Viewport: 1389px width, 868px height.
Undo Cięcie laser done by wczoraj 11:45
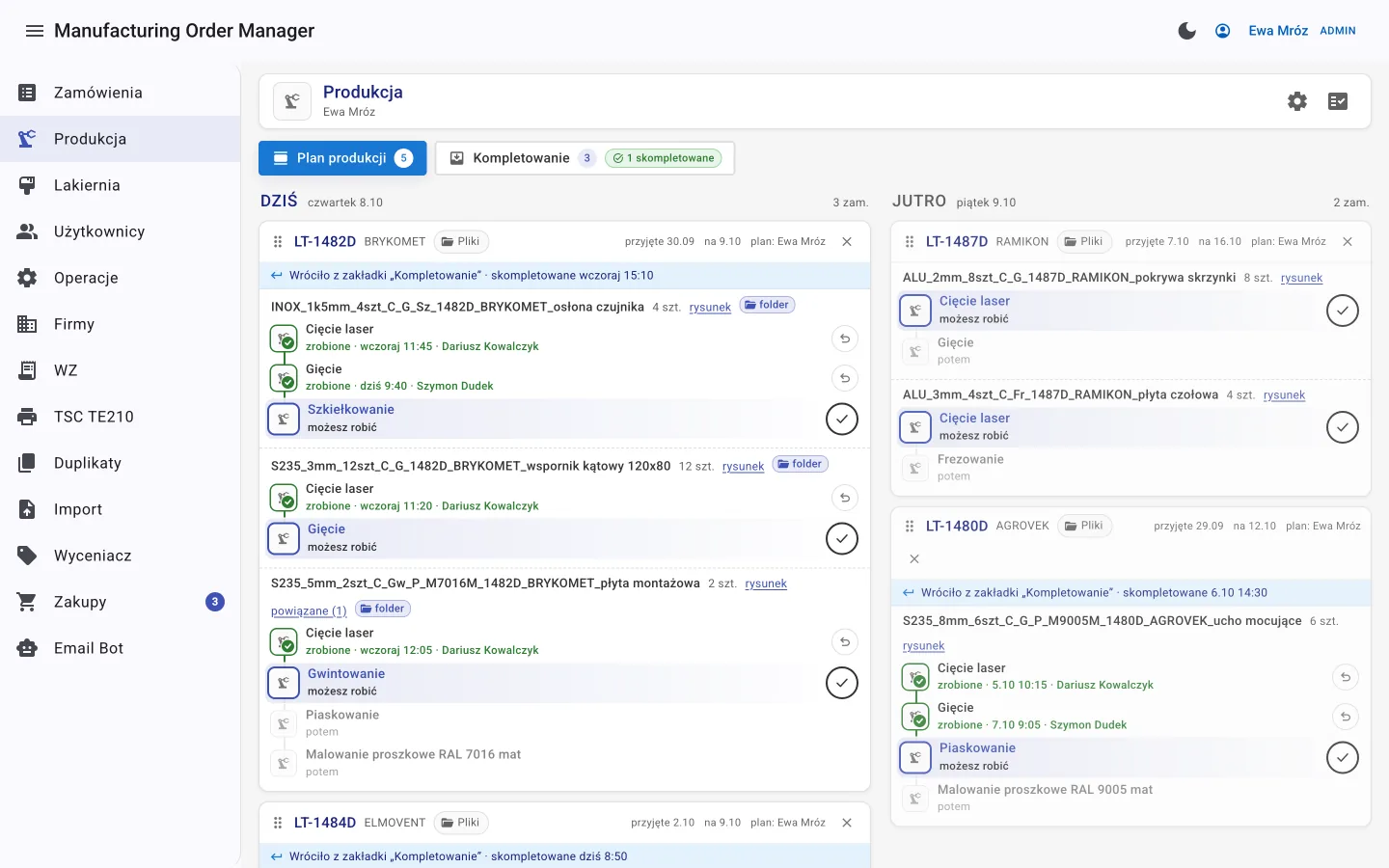pos(844,339)
